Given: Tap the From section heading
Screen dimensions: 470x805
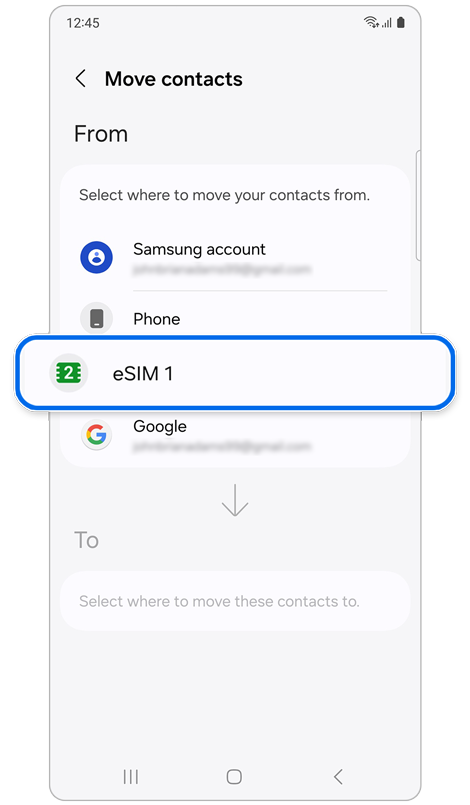Looking at the screenshot, I should (101, 134).
